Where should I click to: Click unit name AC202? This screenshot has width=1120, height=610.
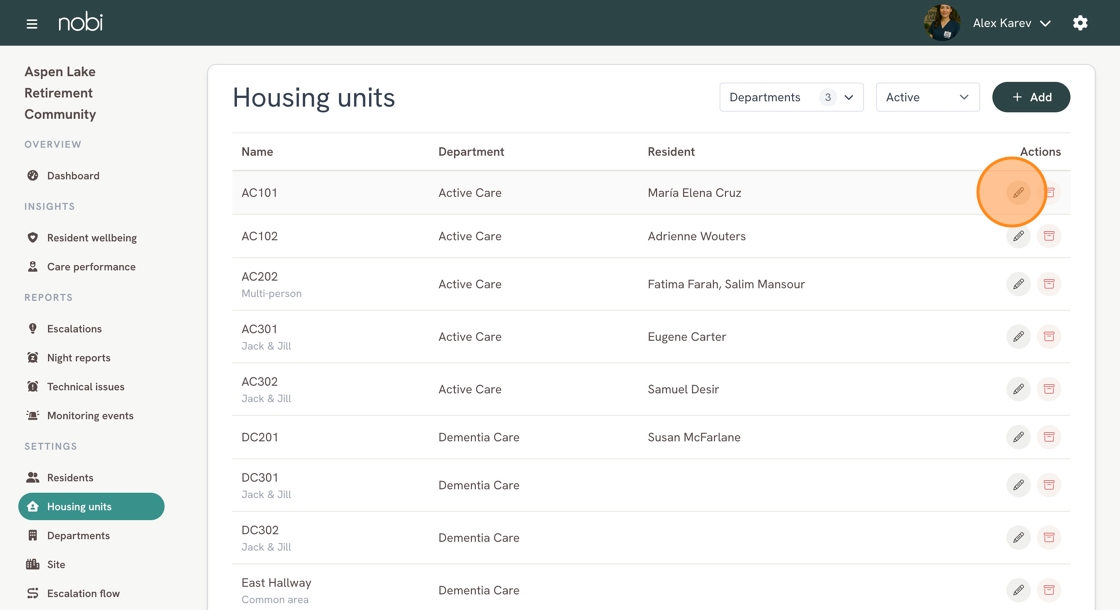(x=259, y=276)
